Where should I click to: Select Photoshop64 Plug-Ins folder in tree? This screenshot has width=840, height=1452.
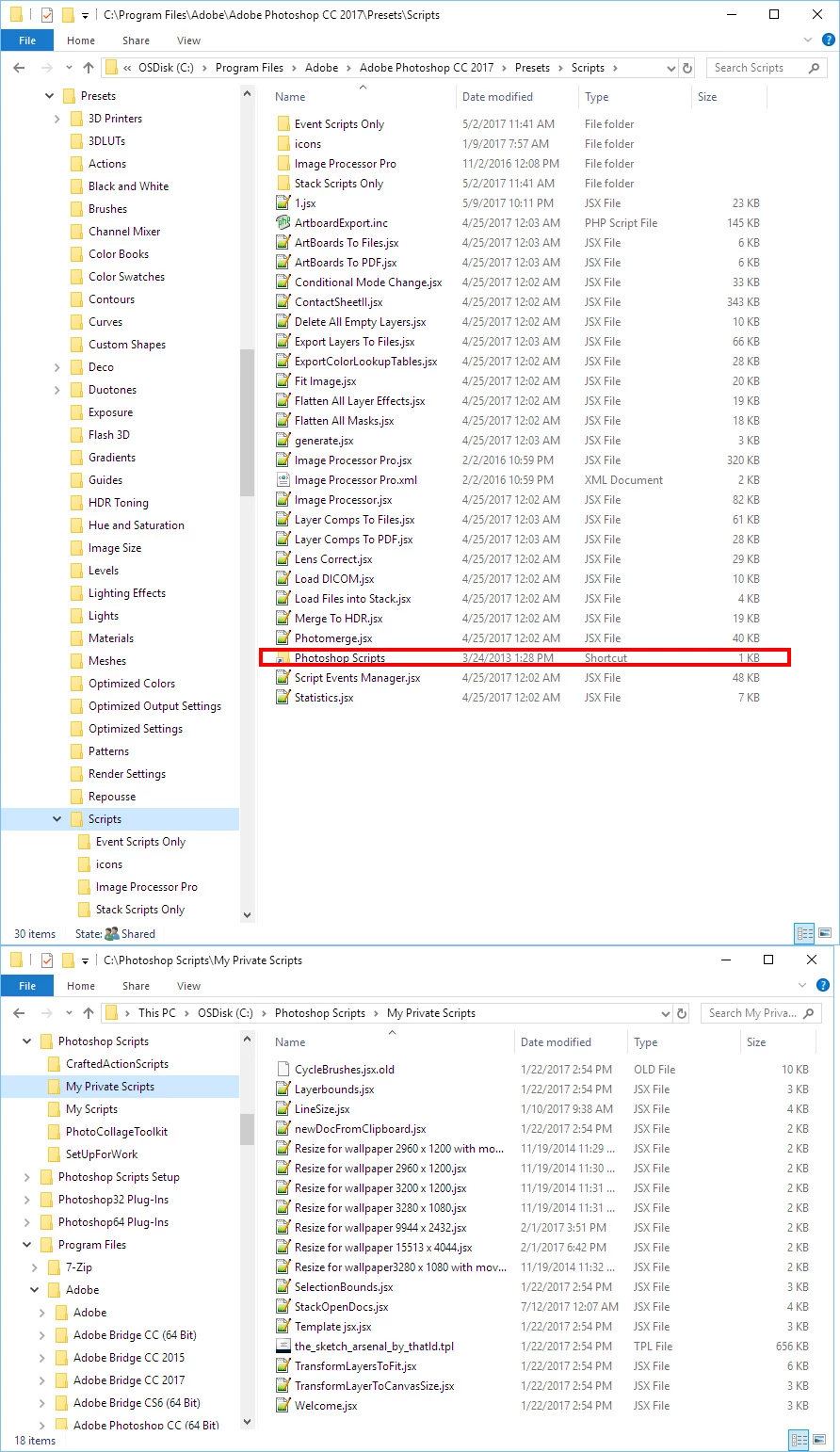pyautogui.click(x=113, y=1222)
